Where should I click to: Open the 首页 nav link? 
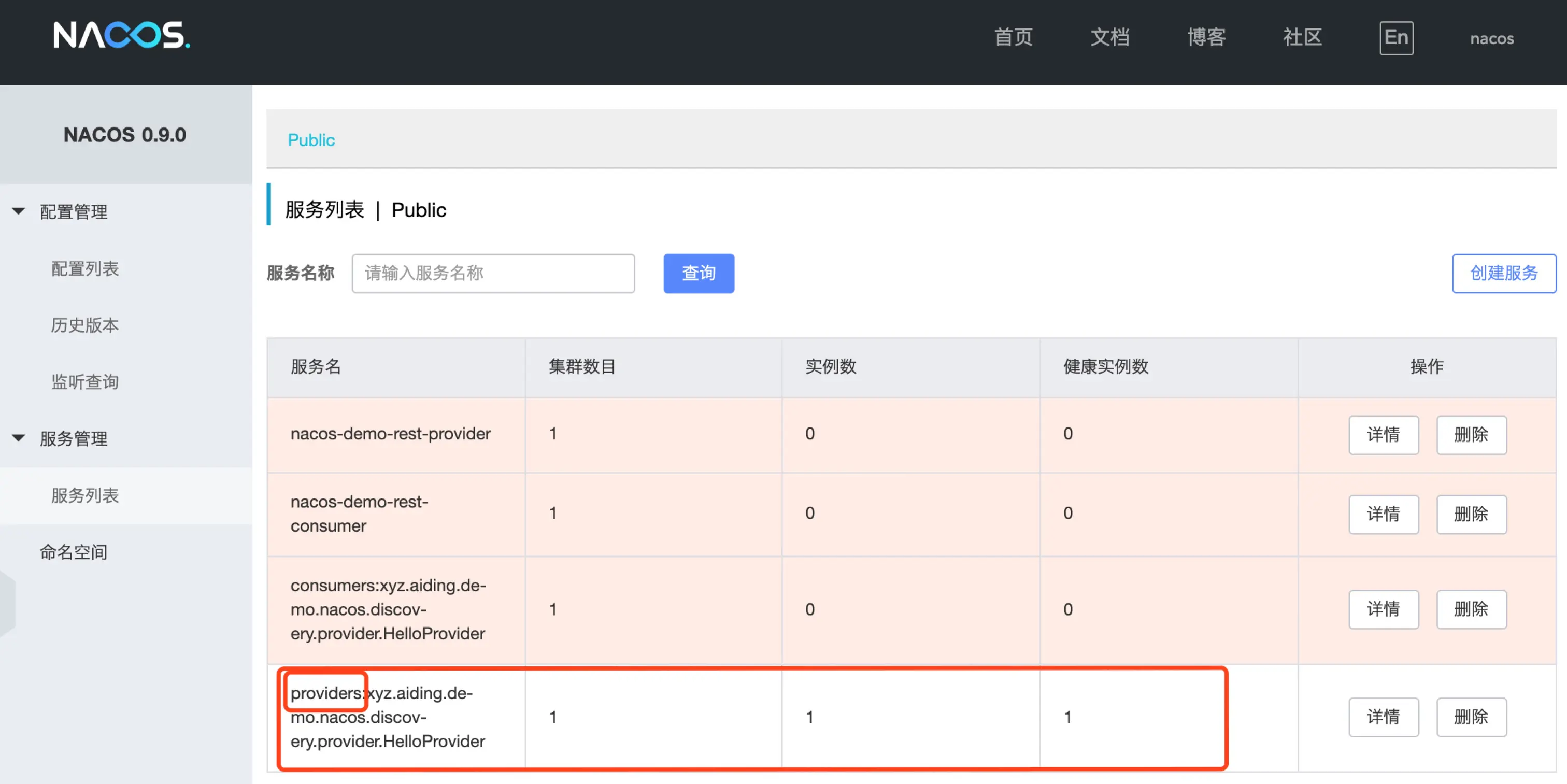coord(1013,38)
